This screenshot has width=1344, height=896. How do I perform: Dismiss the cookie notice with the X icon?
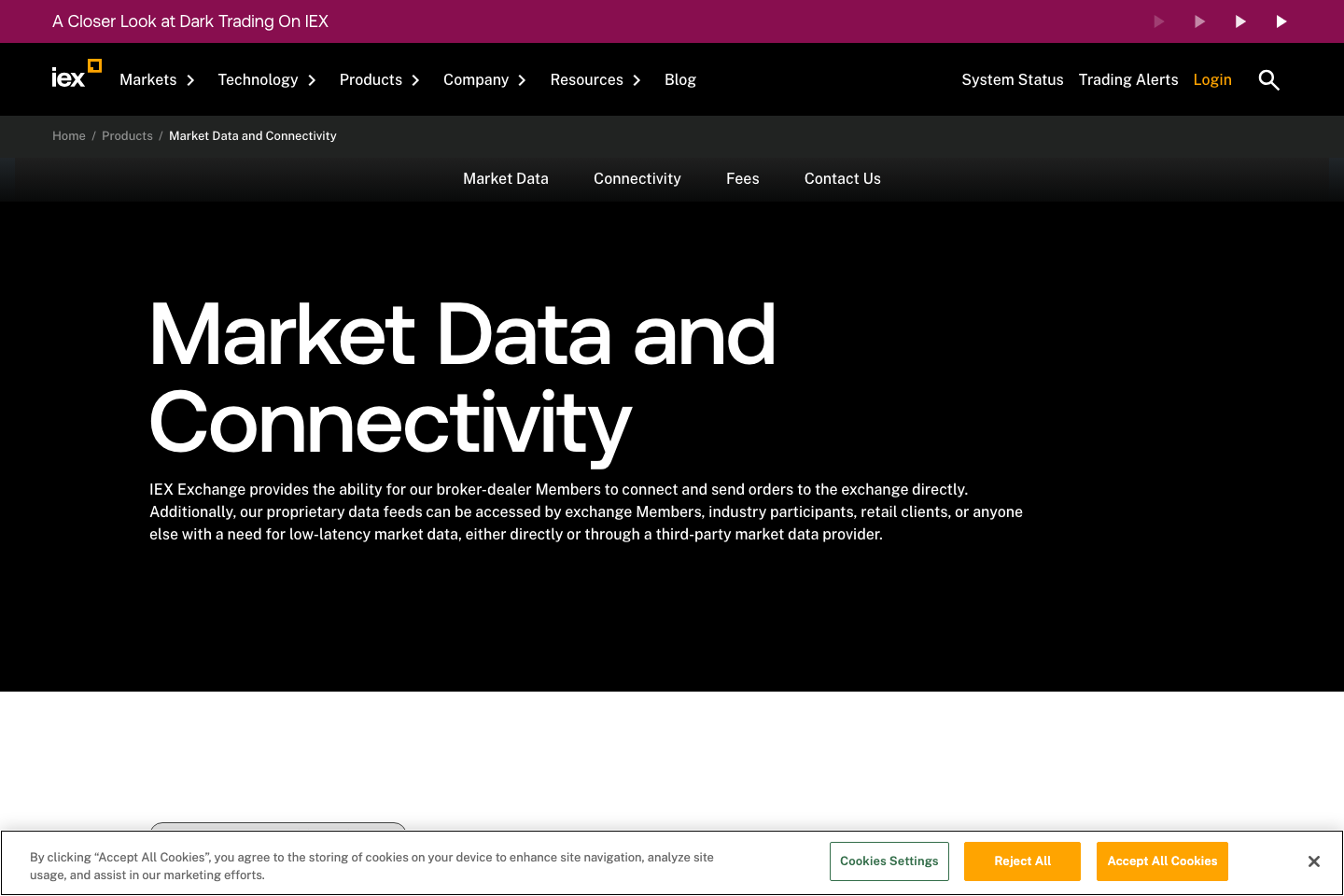(1314, 861)
